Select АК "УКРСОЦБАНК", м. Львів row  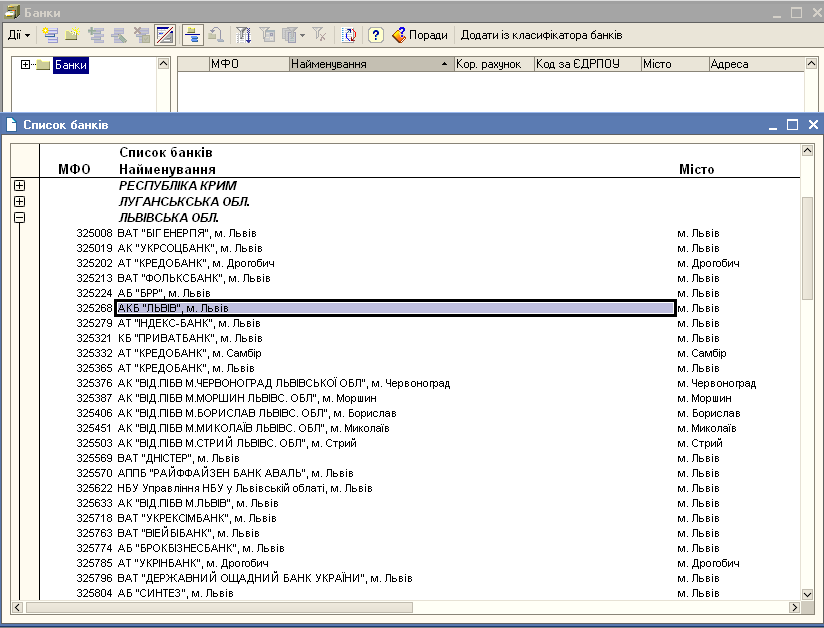[419, 249]
